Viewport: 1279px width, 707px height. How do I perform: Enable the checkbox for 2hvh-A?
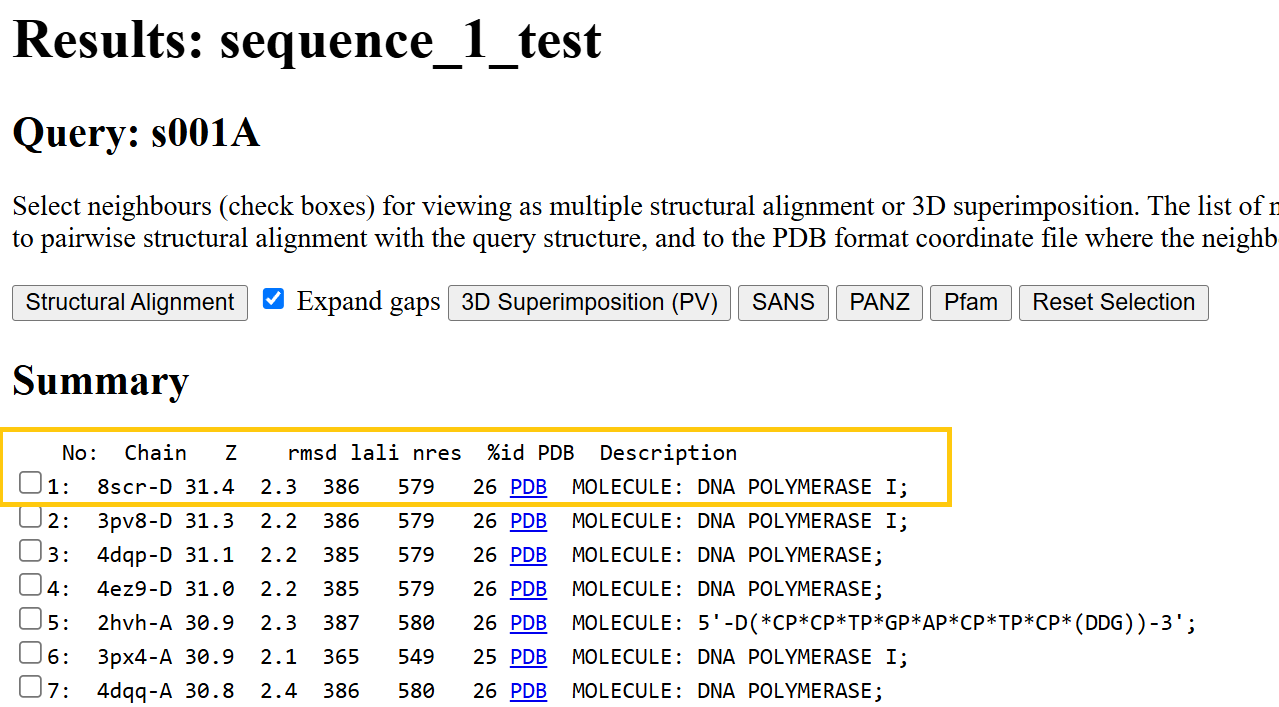click(31, 620)
